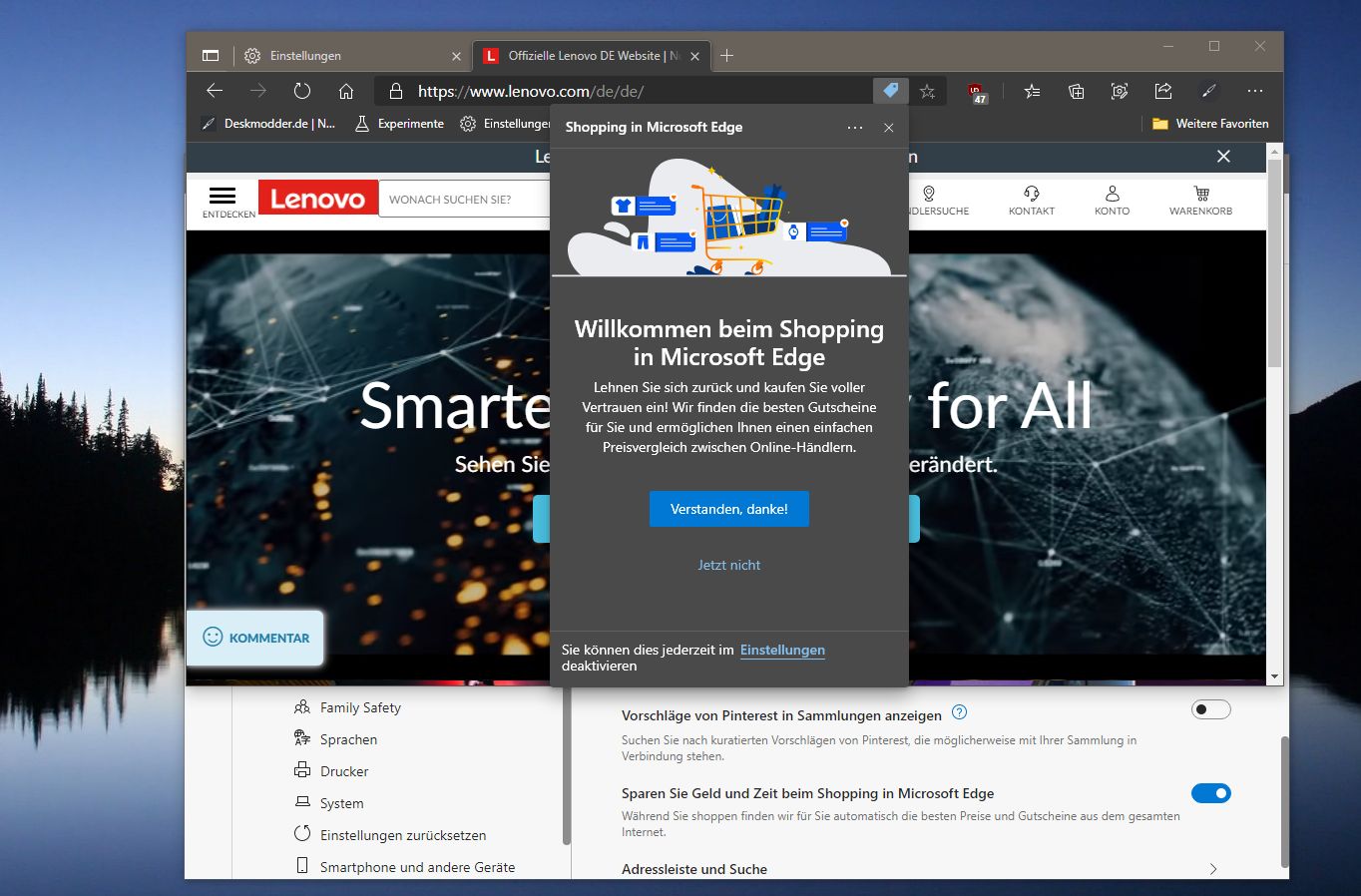Open Weitere Favoriten folder
Viewport: 1361px width, 896px height.
click(1210, 124)
